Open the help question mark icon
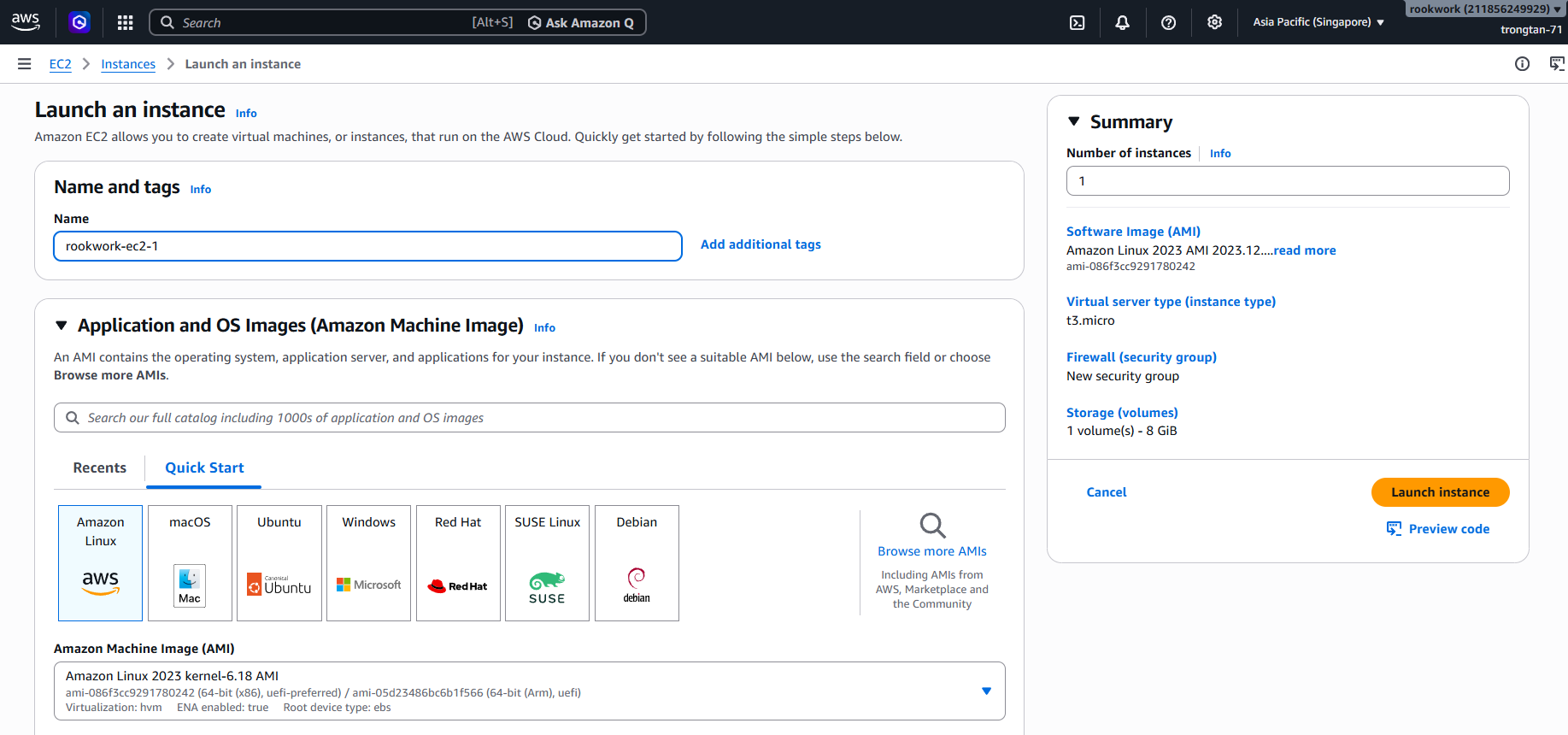The width and height of the screenshot is (1568, 735). coord(1168,22)
